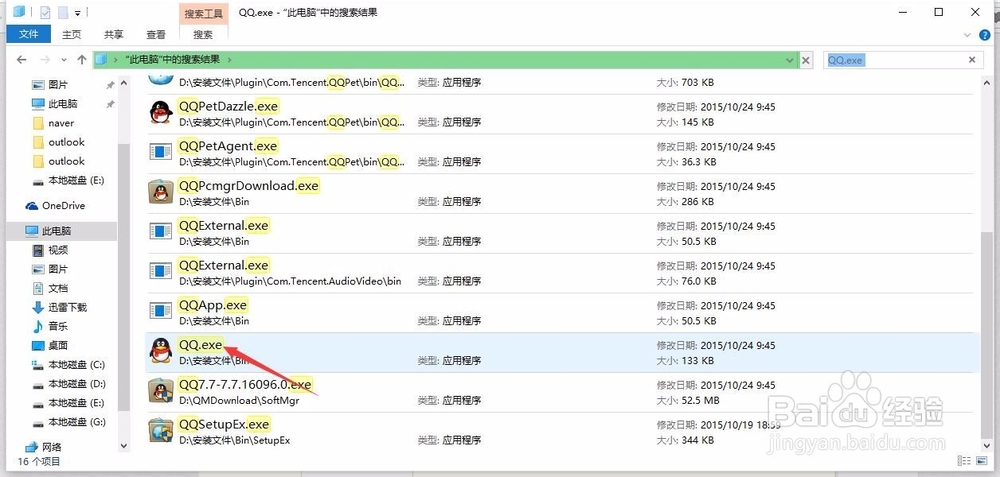The image size is (1000, 477).
Task: Select the QQ7.7-7.7.16096.0.exe installer icon
Action: pyautogui.click(x=161, y=390)
